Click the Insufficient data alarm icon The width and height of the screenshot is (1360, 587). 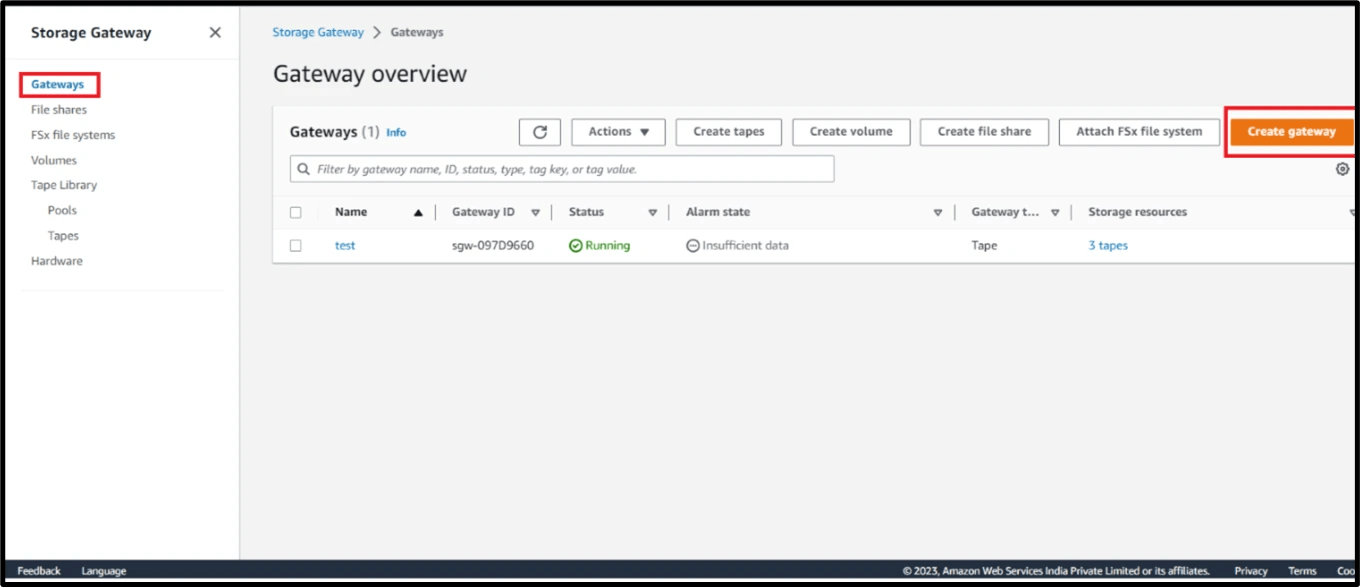pos(692,245)
